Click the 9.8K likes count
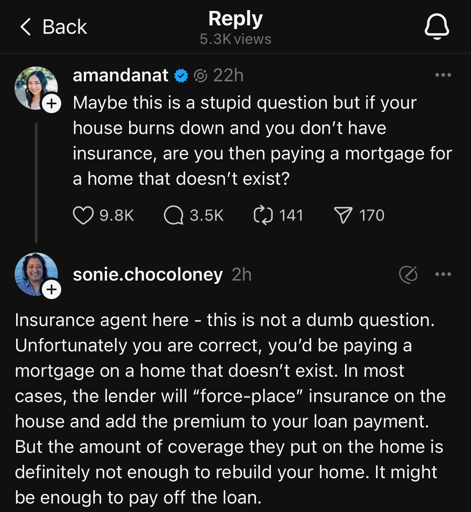Screen dimensions: 471x512 [117, 215]
